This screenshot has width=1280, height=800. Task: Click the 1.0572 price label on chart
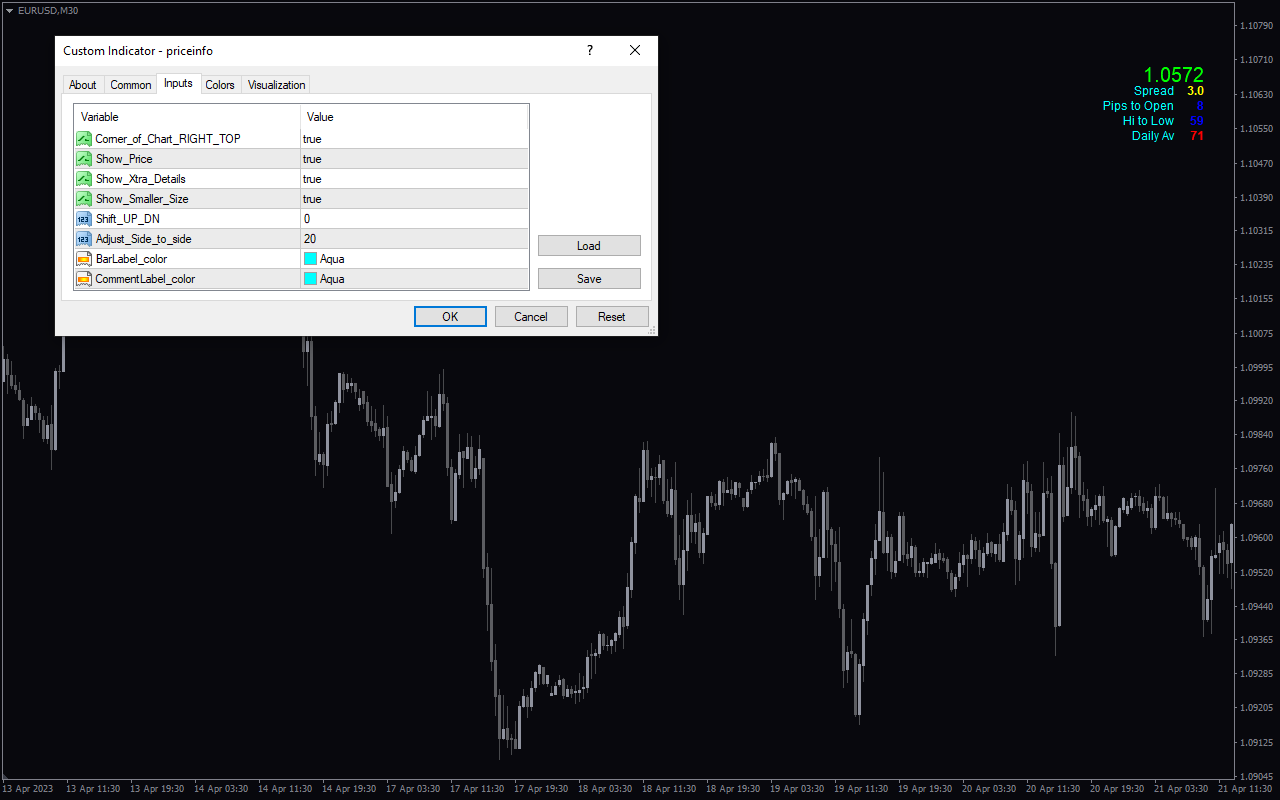[x=1174, y=75]
